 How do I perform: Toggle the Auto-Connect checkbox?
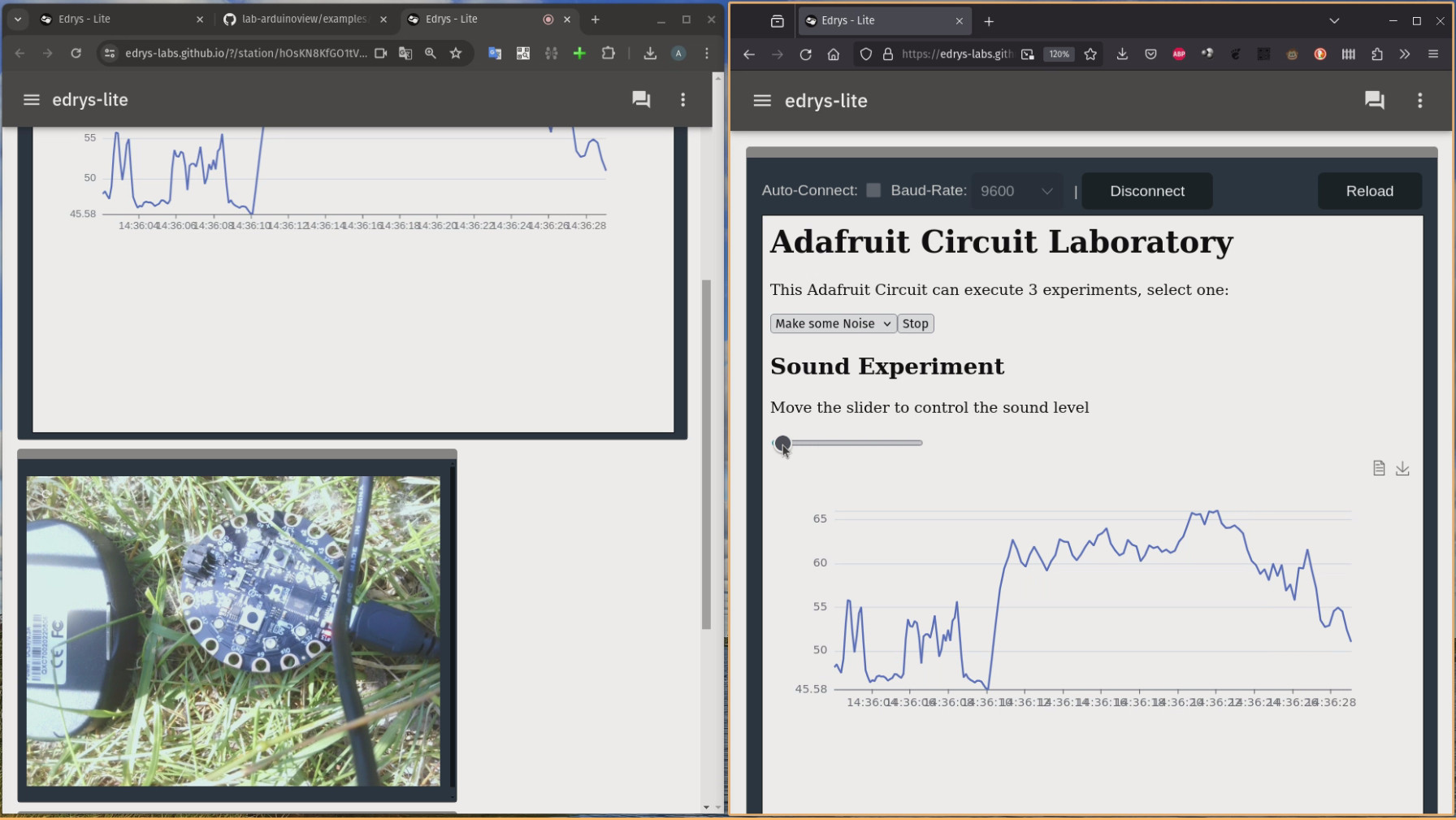873,190
